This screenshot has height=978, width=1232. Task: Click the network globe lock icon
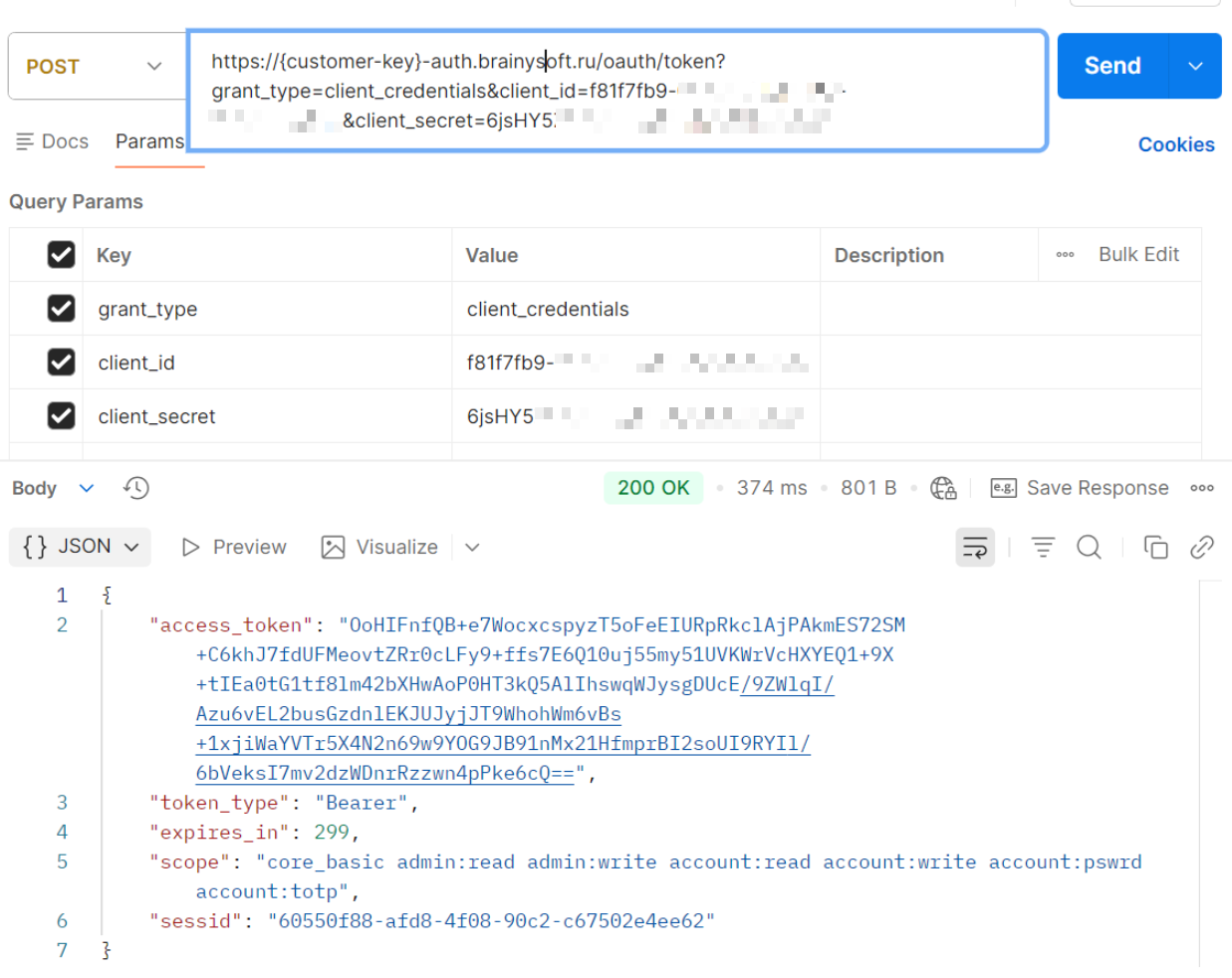[x=942, y=488]
